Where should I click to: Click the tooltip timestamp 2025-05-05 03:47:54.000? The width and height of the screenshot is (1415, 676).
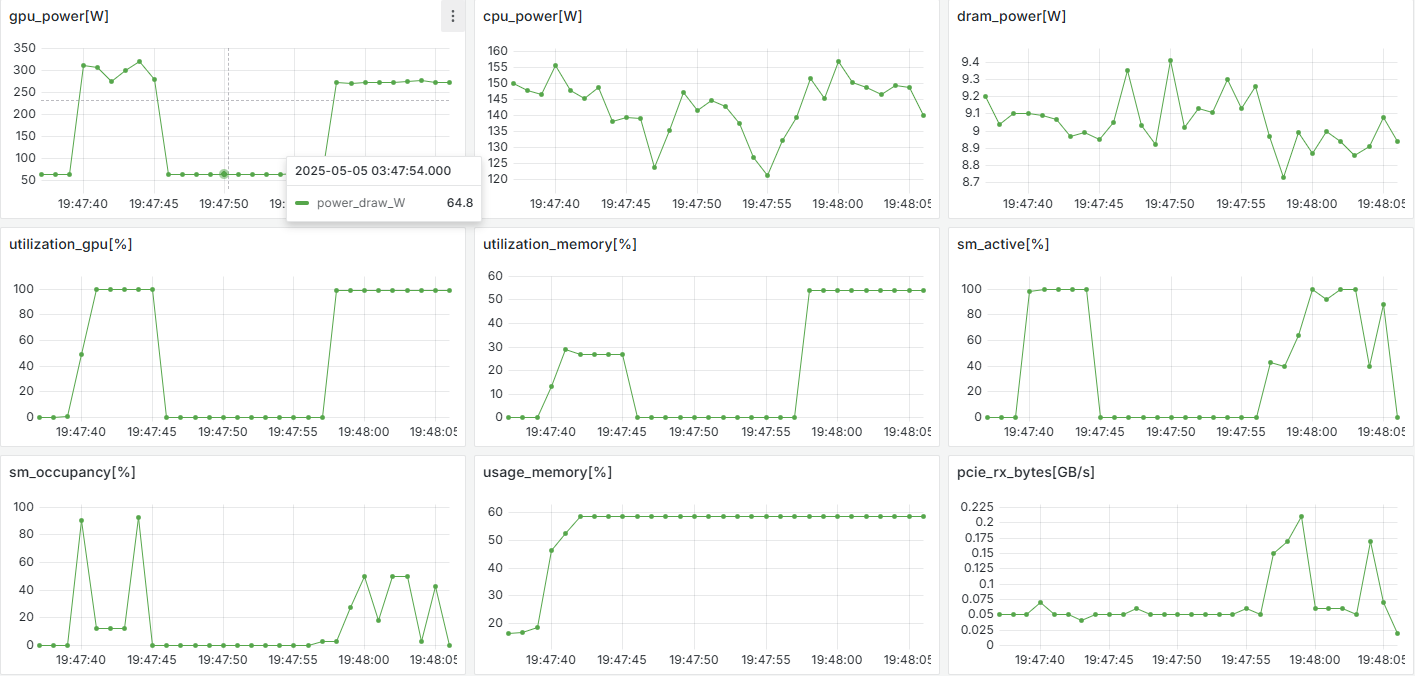point(372,171)
